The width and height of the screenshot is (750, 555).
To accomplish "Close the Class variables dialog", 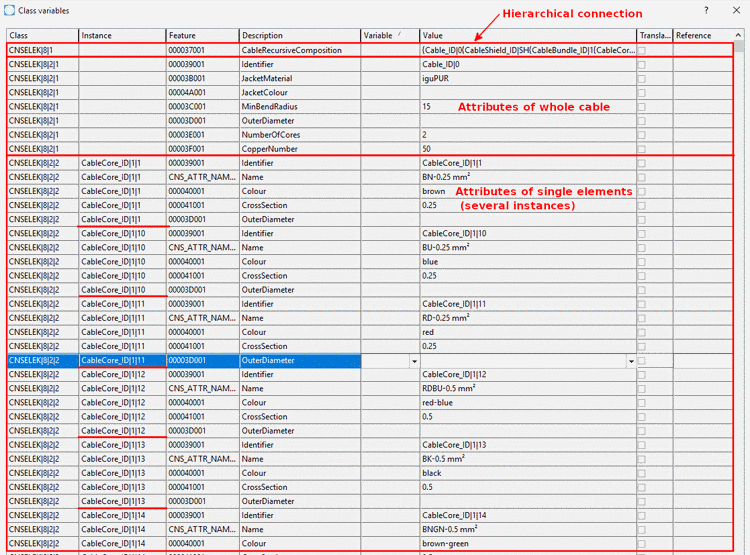I will [736, 11].
